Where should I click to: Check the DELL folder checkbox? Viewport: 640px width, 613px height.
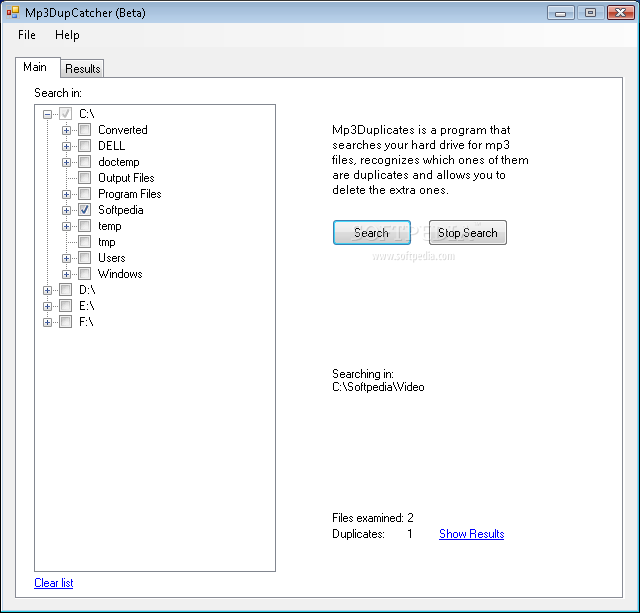[84, 146]
